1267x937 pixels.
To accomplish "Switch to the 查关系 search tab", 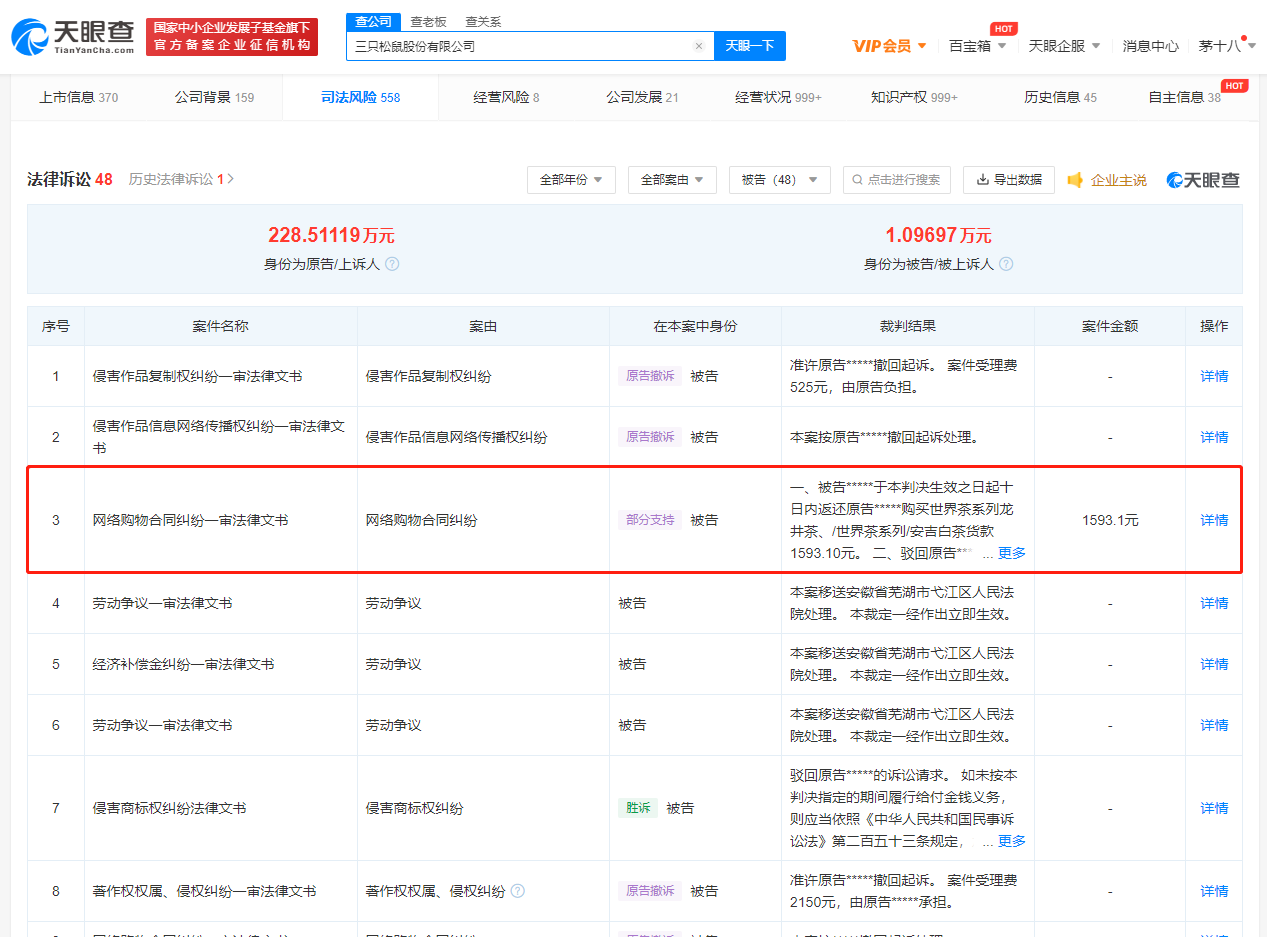I will point(483,22).
